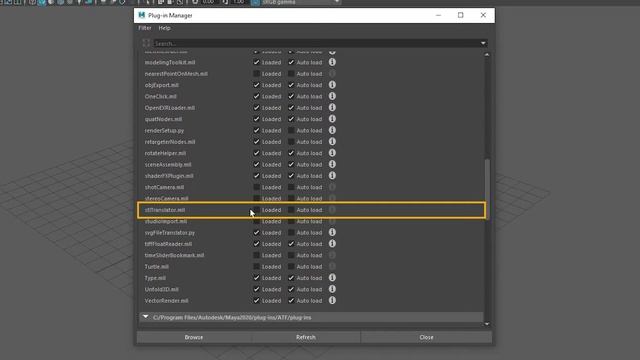Select the nearestPointOnMesh.mll plugin name

coord(176,73)
